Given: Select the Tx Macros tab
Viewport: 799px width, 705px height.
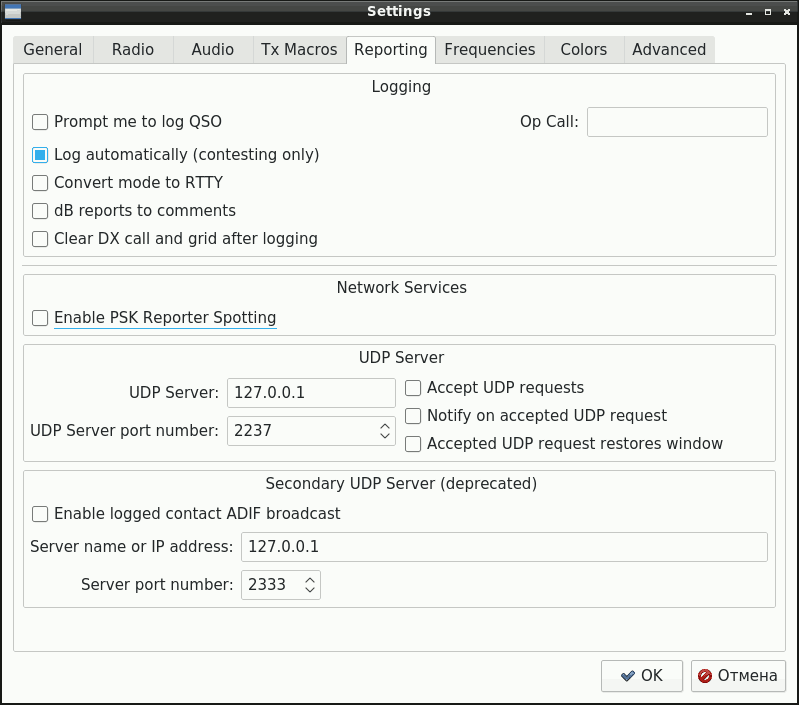Looking at the screenshot, I should pos(299,50).
